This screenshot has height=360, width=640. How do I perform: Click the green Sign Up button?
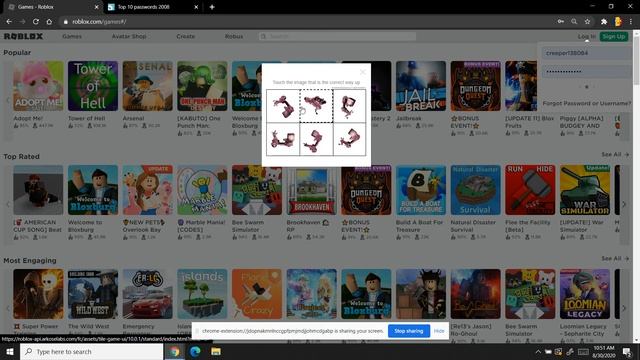tap(614, 36)
